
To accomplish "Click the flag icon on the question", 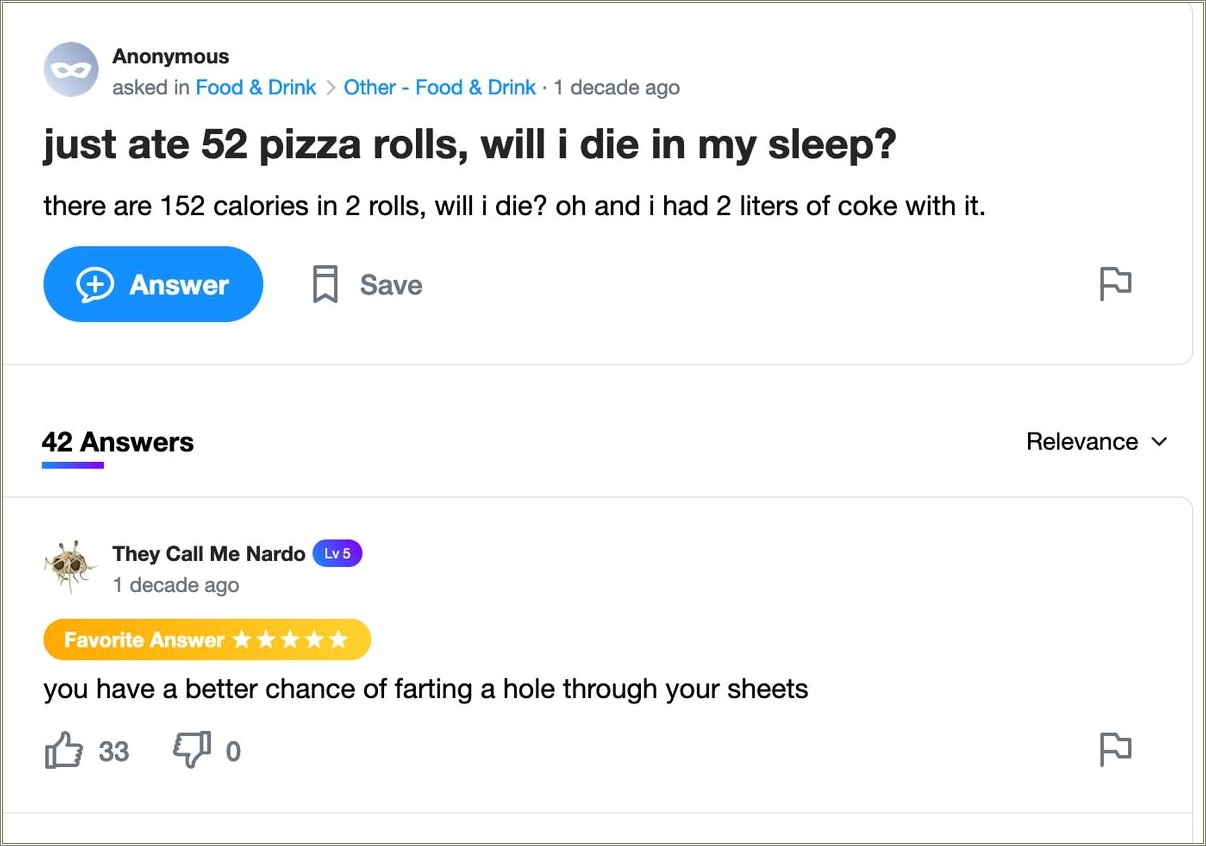I will [x=1115, y=284].
